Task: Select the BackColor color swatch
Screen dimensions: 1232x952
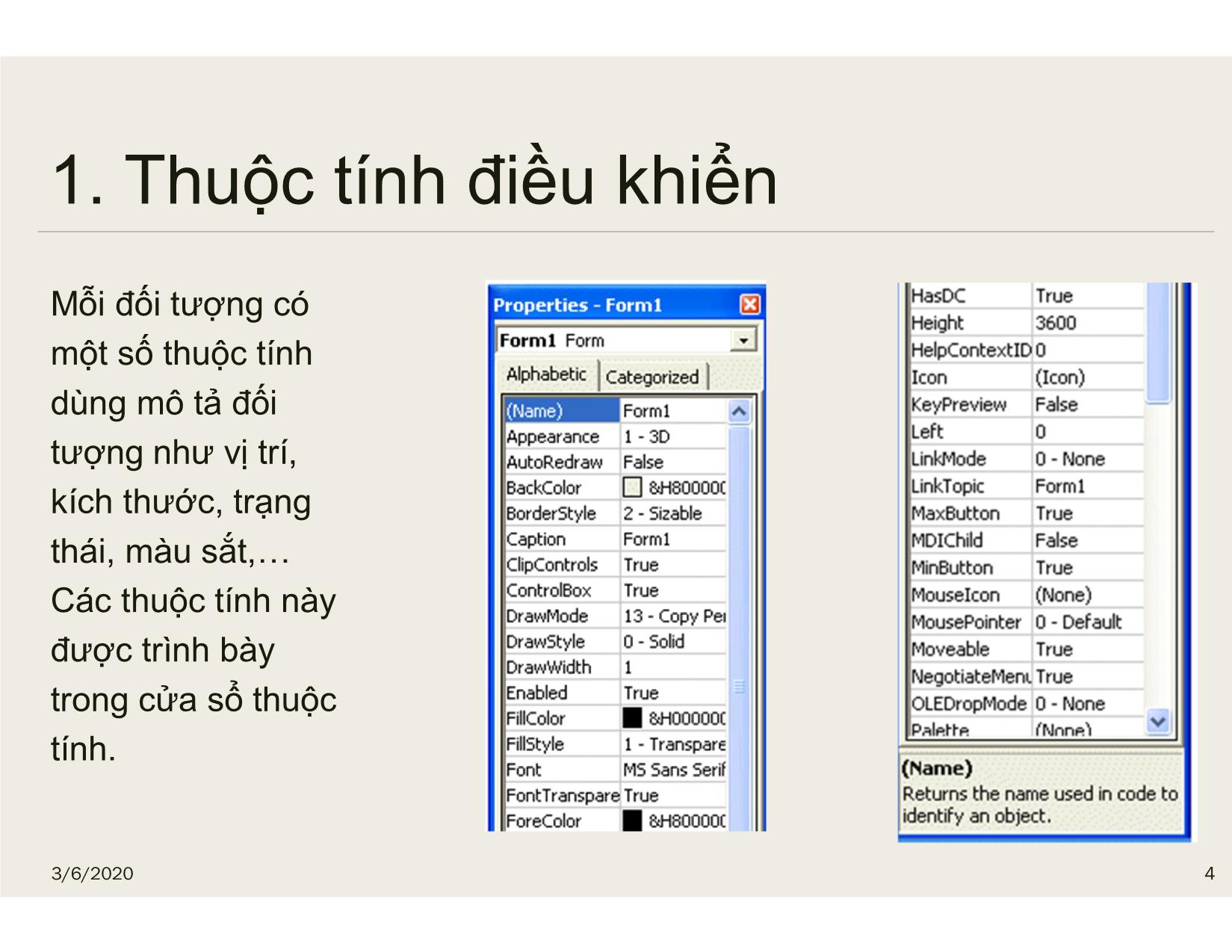Action: point(632,487)
